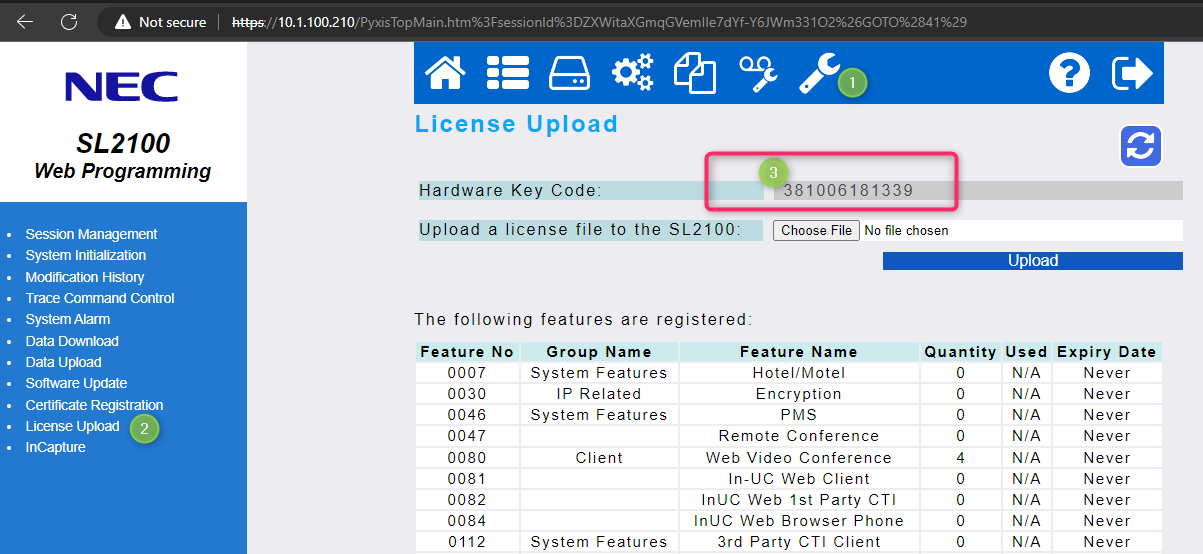Open InCapture link
The image size is (1203, 554).
click(55, 447)
